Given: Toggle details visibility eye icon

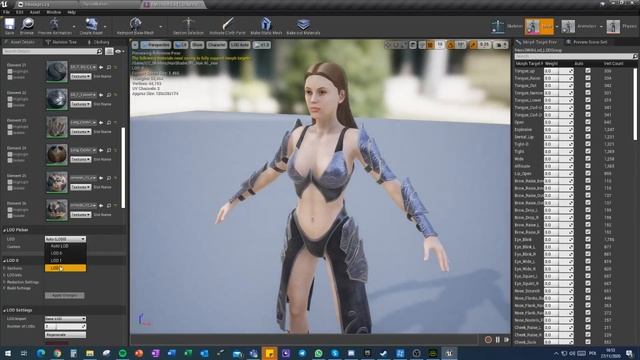Looking at the screenshot, I should [x=118, y=51].
